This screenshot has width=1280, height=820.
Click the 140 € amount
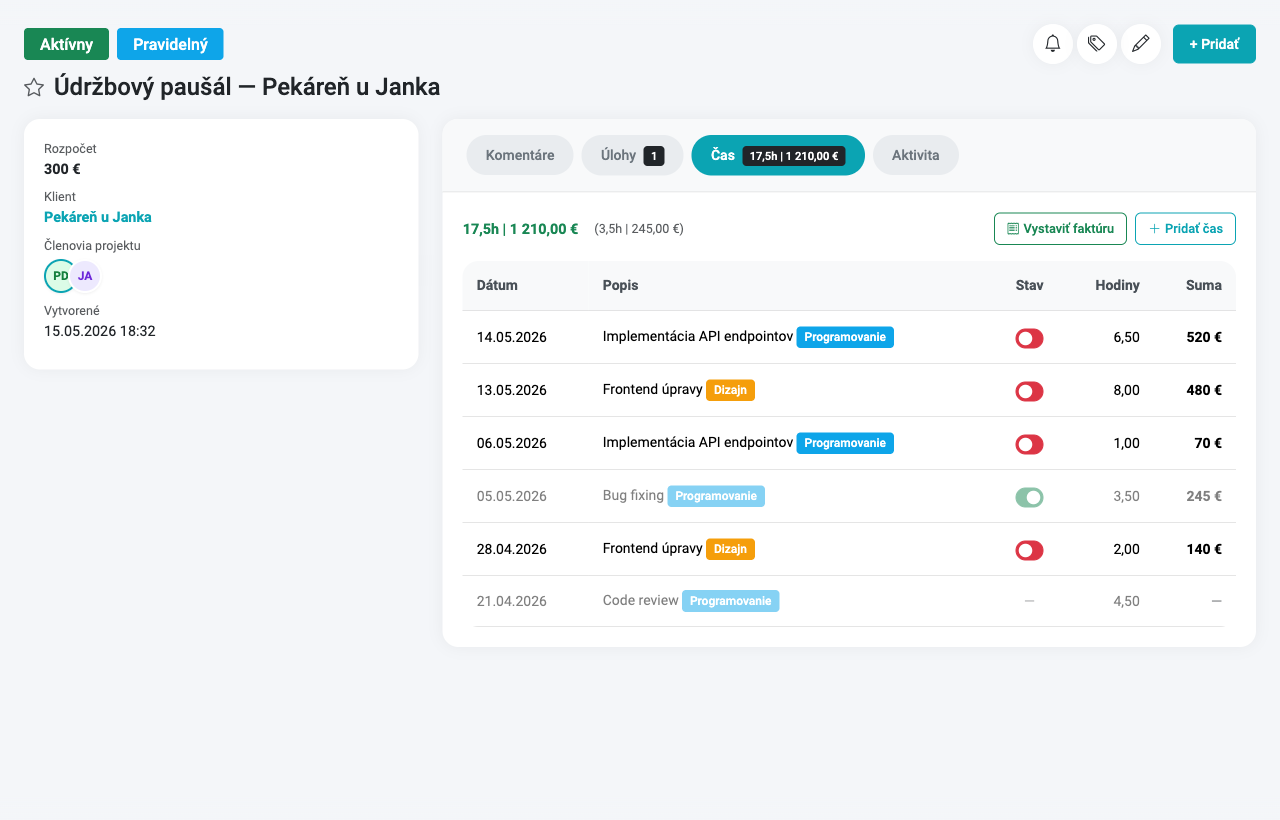coord(1204,549)
